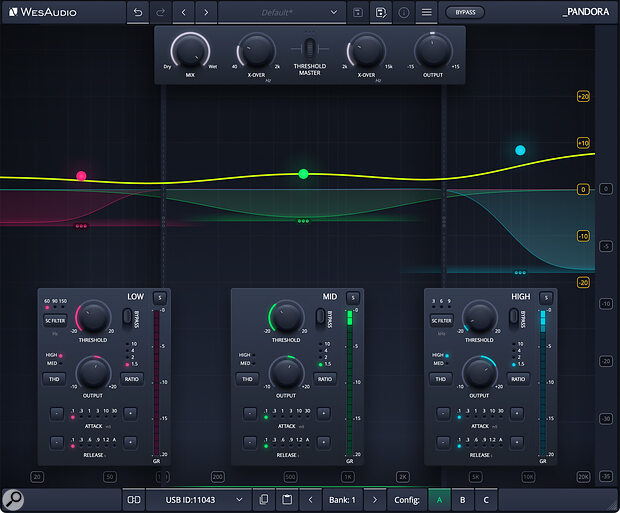Toggle HIGH band SC FILTER
The image size is (620, 513).
coord(441,320)
